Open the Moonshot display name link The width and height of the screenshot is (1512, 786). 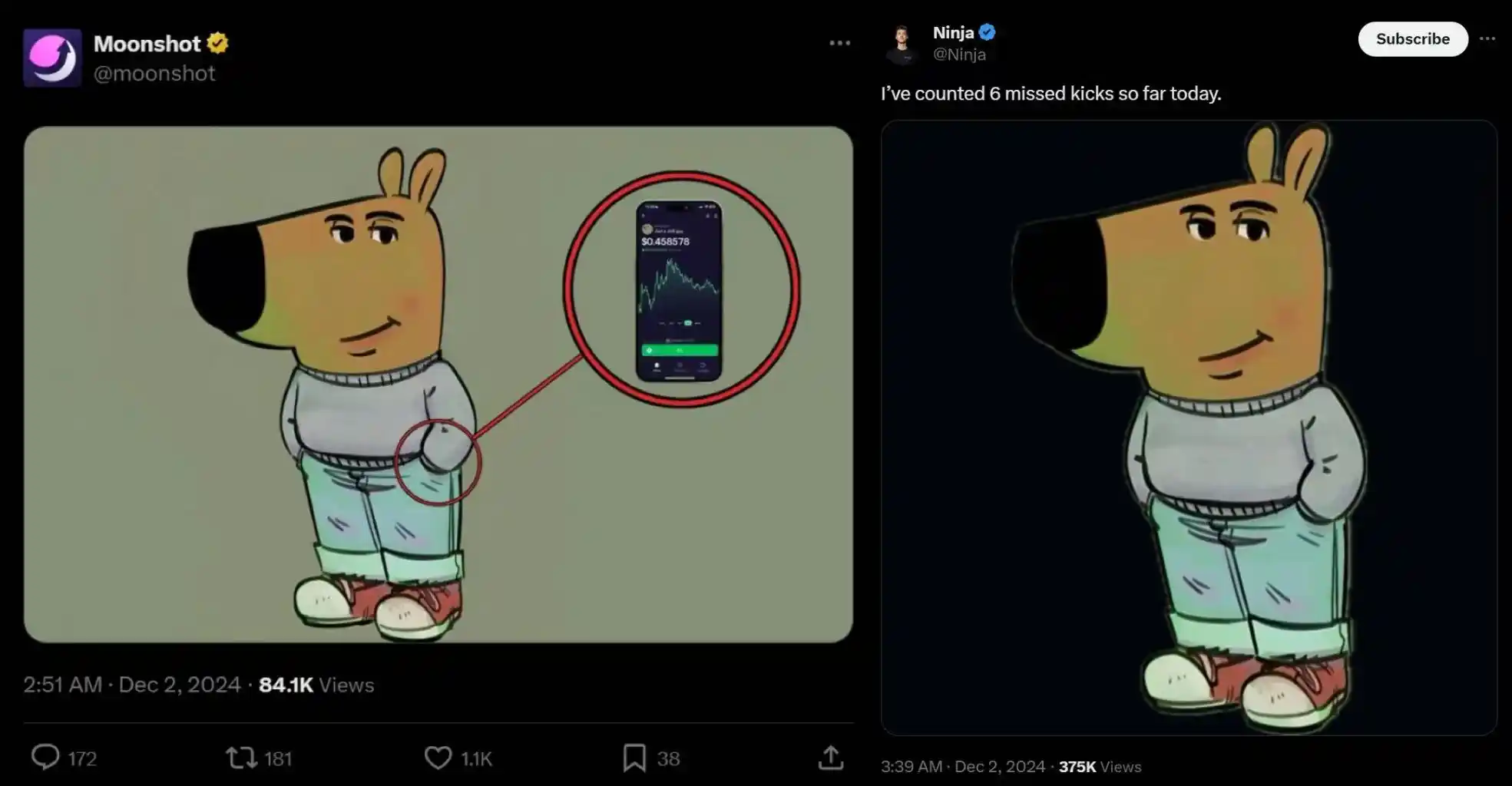pos(147,44)
